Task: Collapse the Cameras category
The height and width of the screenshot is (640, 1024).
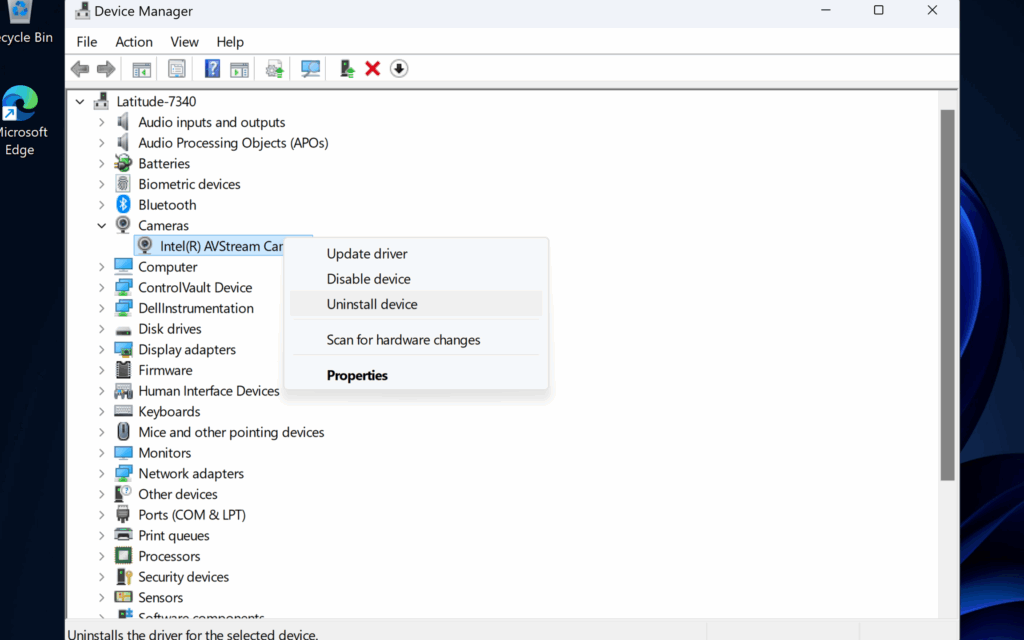Action: click(101, 226)
